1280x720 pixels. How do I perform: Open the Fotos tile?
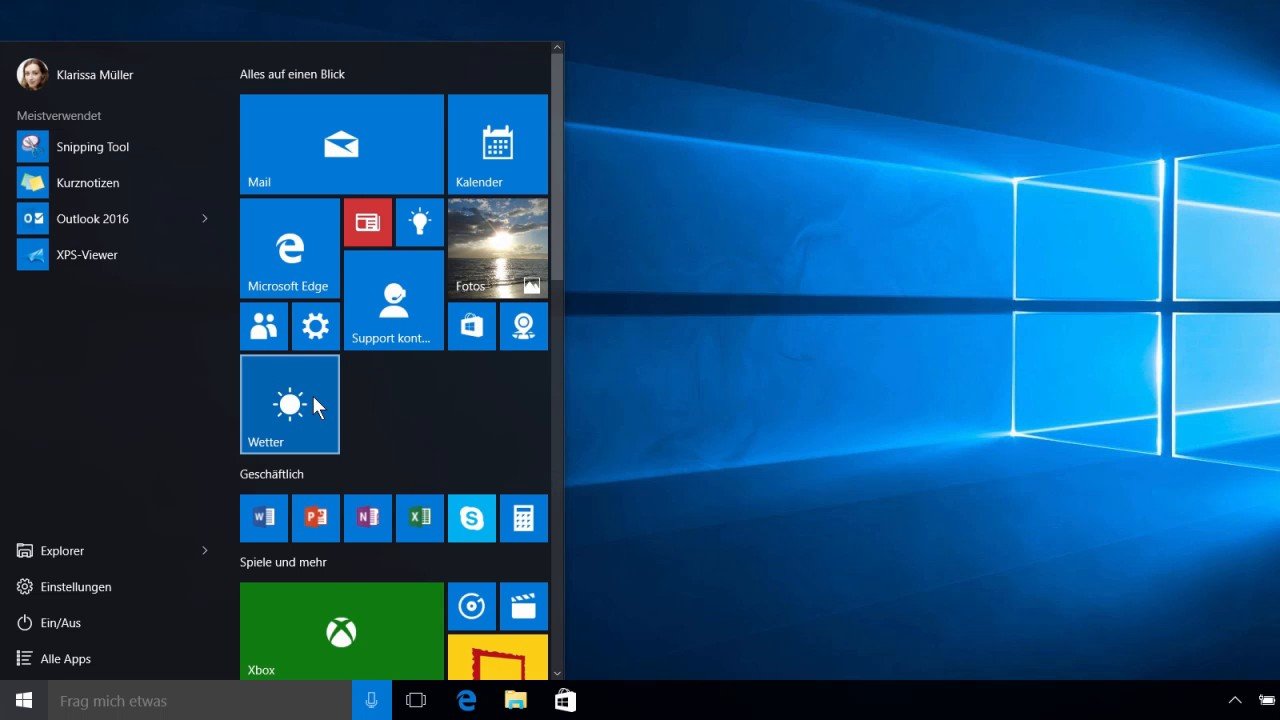[x=497, y=248]
